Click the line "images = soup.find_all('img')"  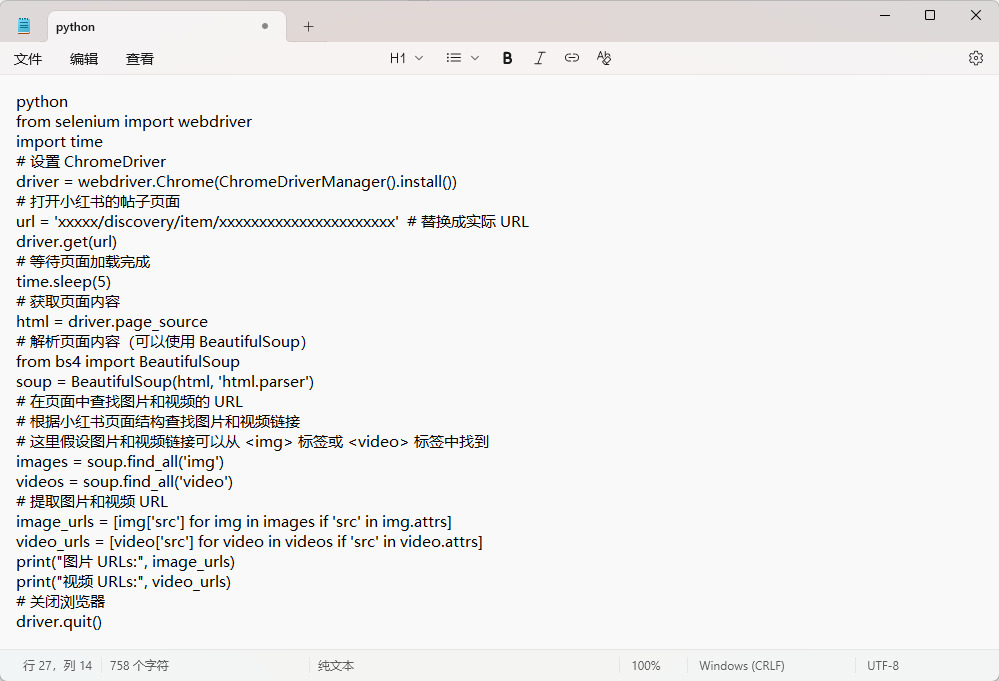click(x=120, y=462)
